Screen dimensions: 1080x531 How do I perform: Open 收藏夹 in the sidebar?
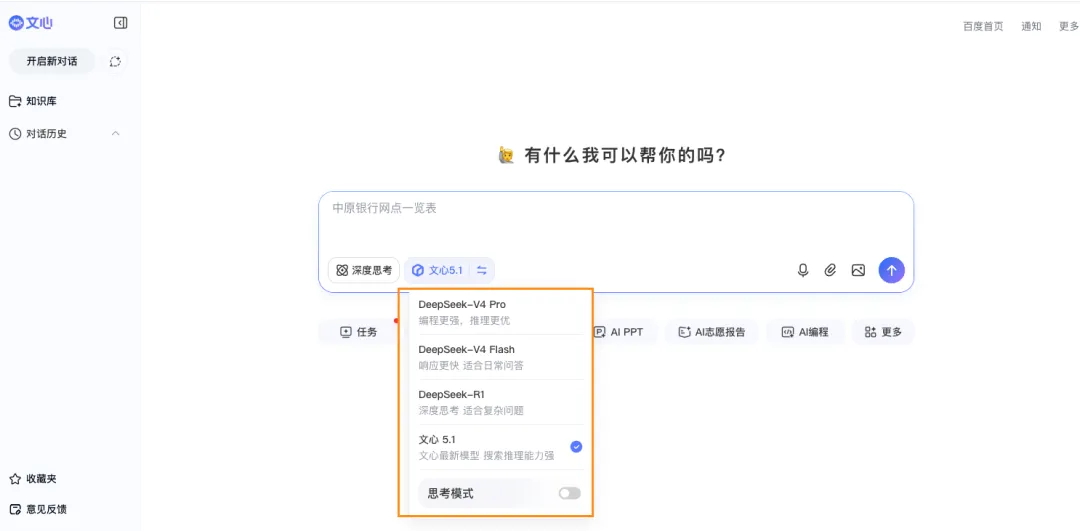[x=33, y=479]
